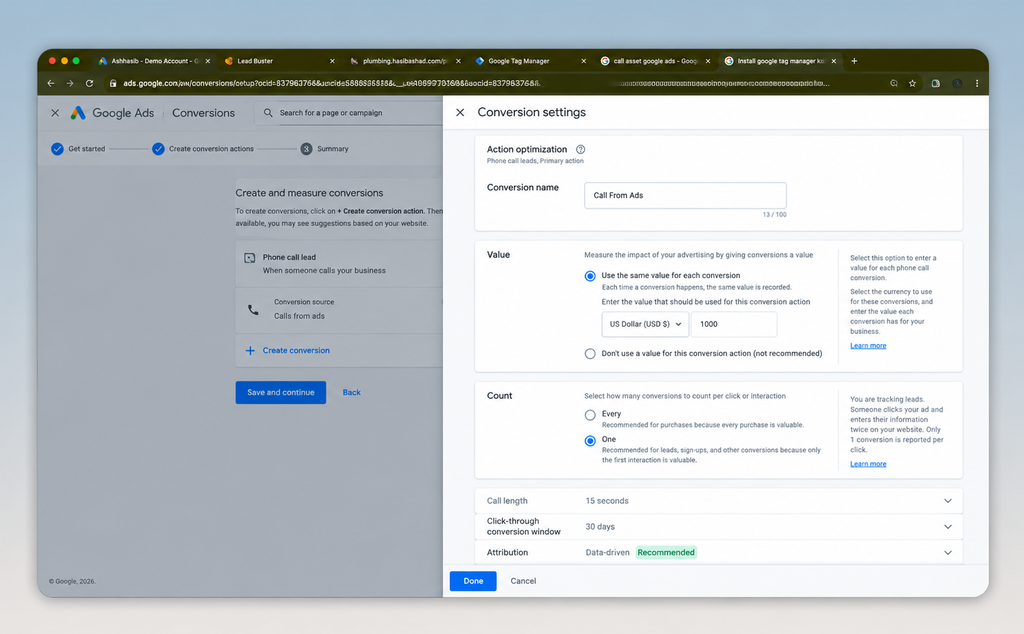Expand Click-through conversion window section

coord(948,527)
